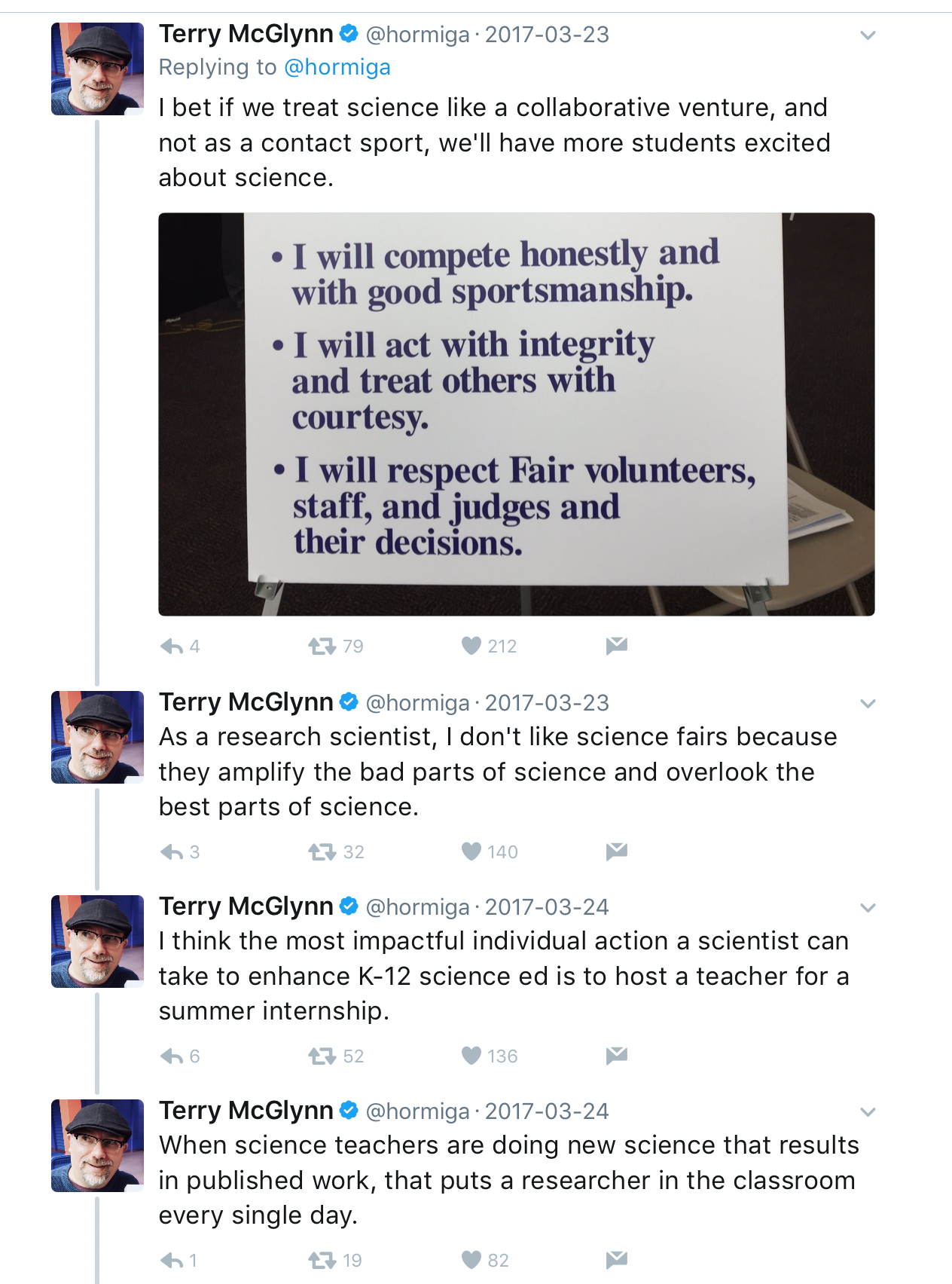952x1284 pixels.
Task: Expand options chevron on the last tweet
Action: 868,1112
